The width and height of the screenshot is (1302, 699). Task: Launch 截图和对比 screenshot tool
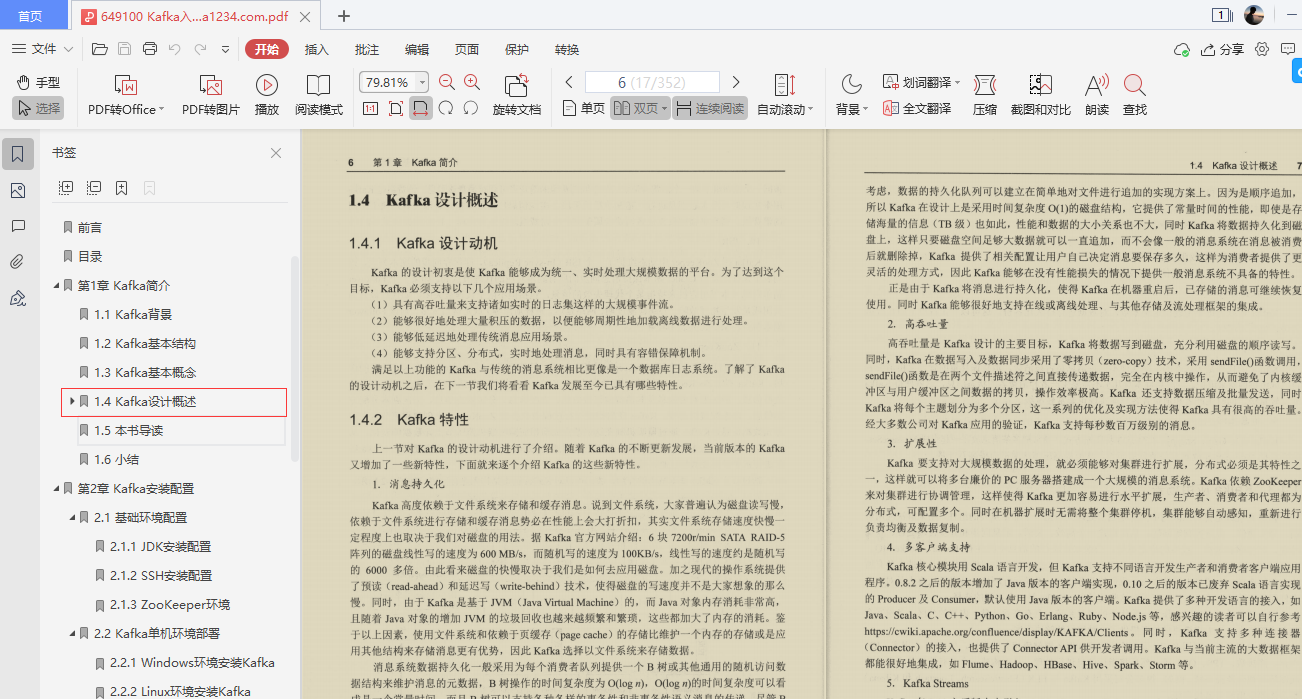[x=1040, y=95]
